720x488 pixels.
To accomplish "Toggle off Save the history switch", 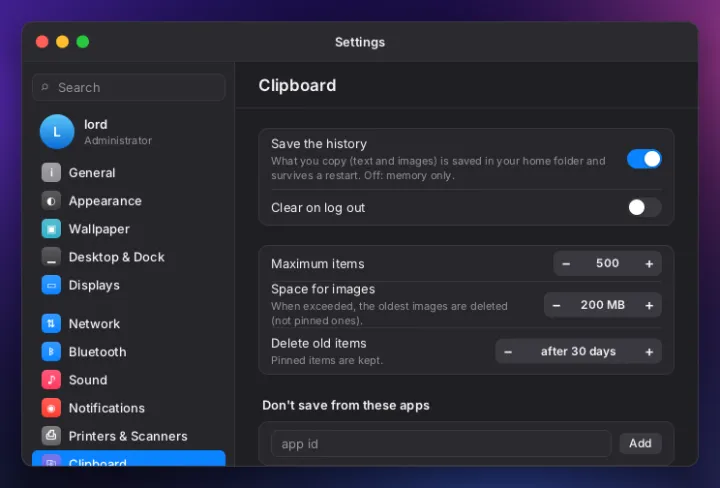I will point(644,159).
